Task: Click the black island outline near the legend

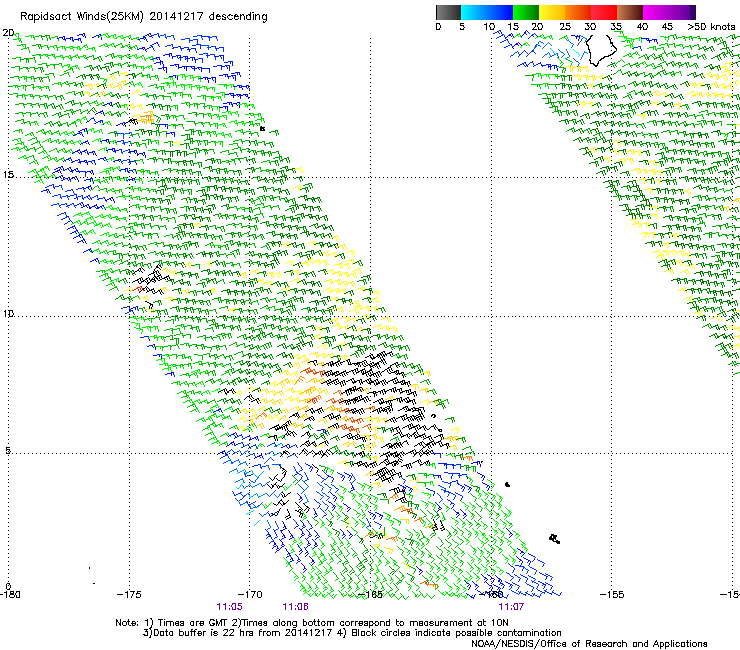Action: (602, 50)
